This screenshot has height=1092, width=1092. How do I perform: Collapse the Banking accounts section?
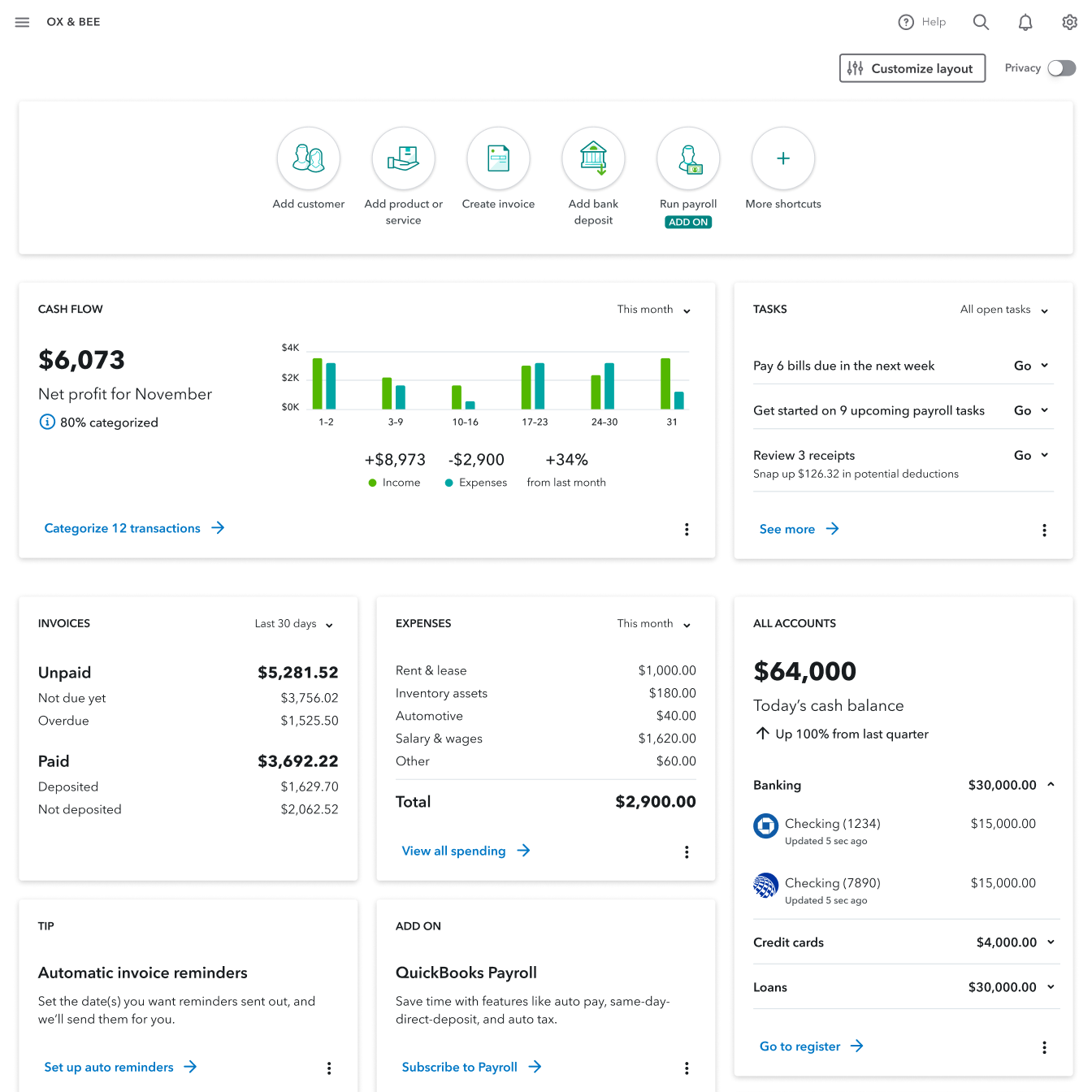1051,785
